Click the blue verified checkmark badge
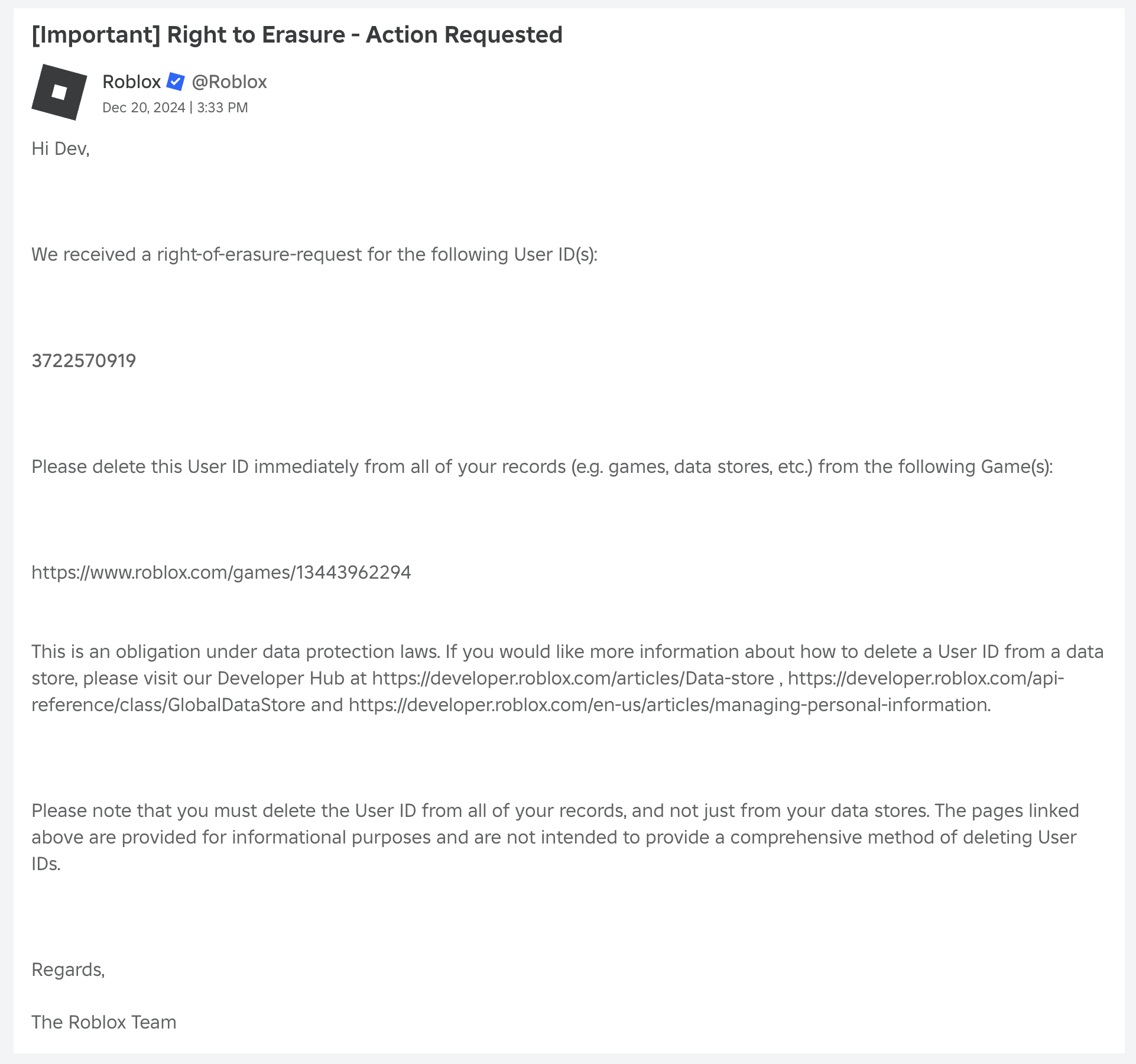Image resolution: width=1136 pixels, height=1064 pixels. click(176, 82)
